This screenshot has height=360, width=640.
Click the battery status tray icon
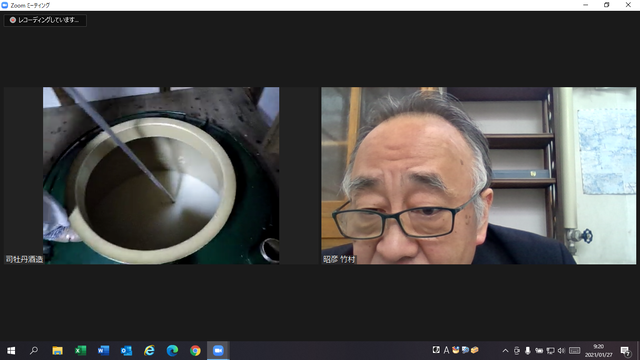tap(539, 351)
